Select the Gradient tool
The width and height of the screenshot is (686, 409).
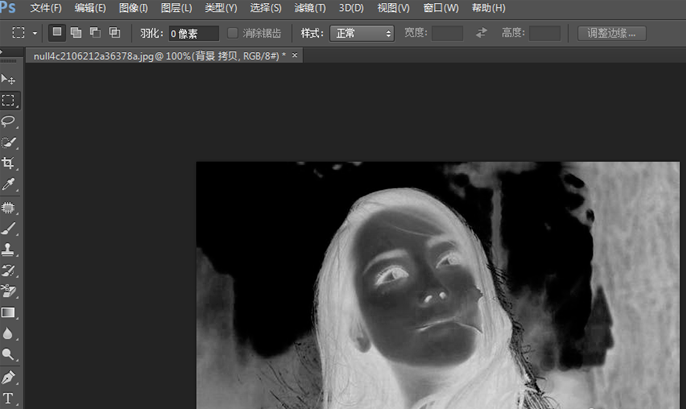(x=8, y=312)
